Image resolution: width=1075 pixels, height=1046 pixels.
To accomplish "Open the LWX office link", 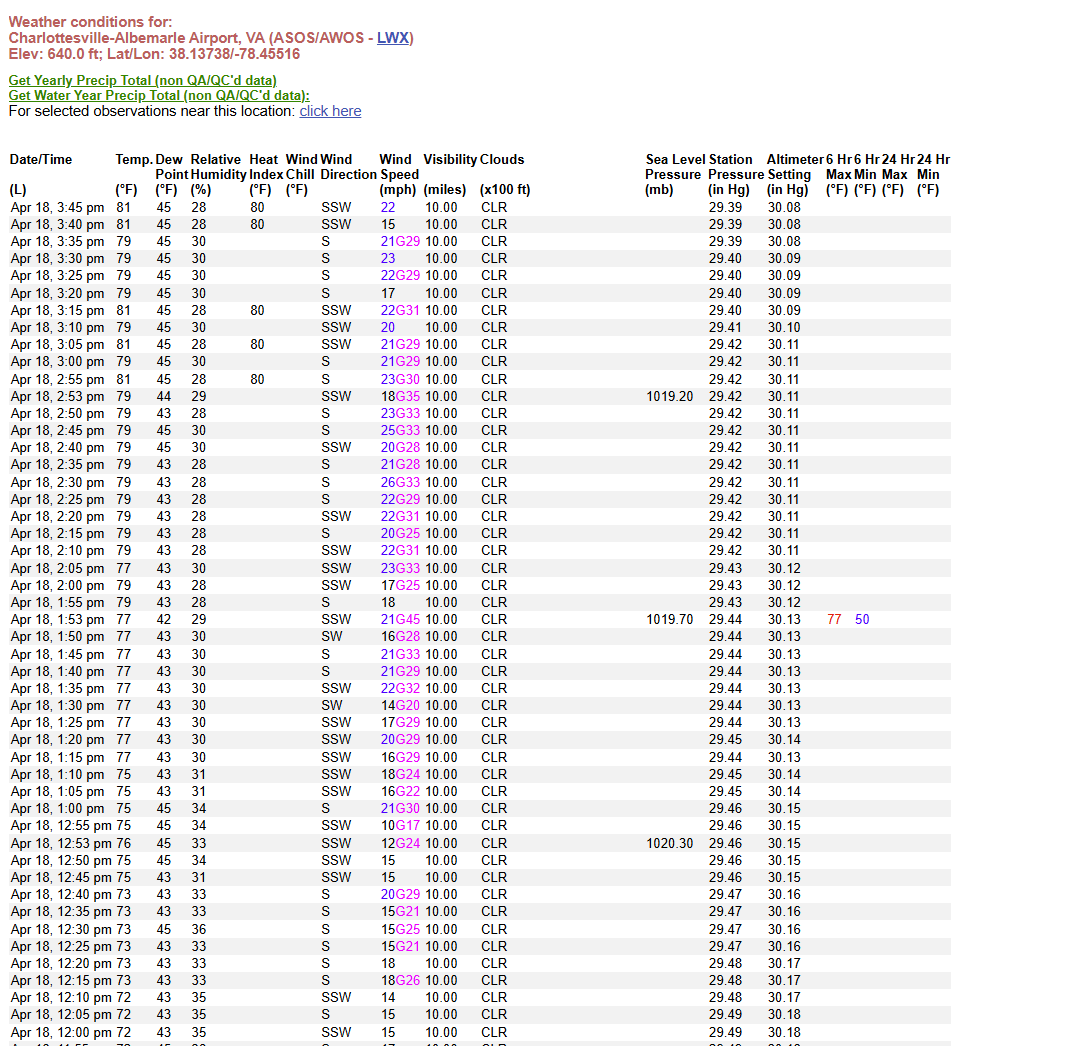I will 393,38.
